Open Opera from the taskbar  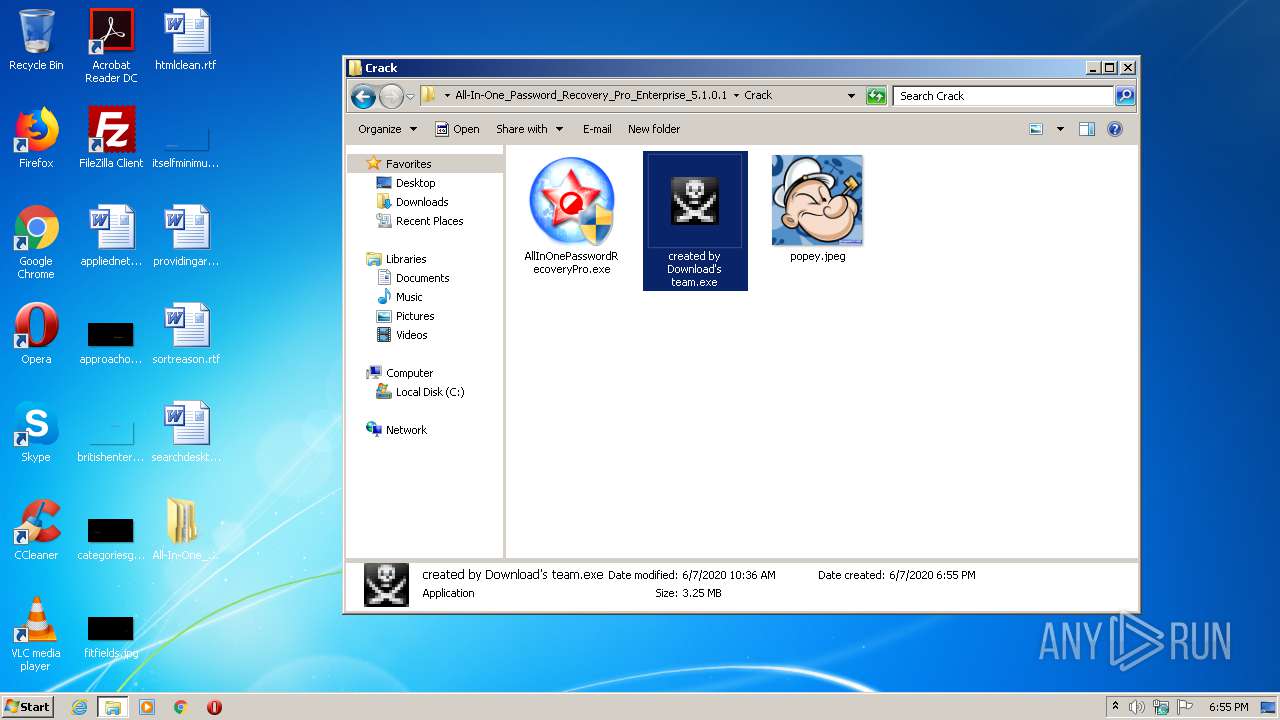pyautogui.click(x=214, y=707)
